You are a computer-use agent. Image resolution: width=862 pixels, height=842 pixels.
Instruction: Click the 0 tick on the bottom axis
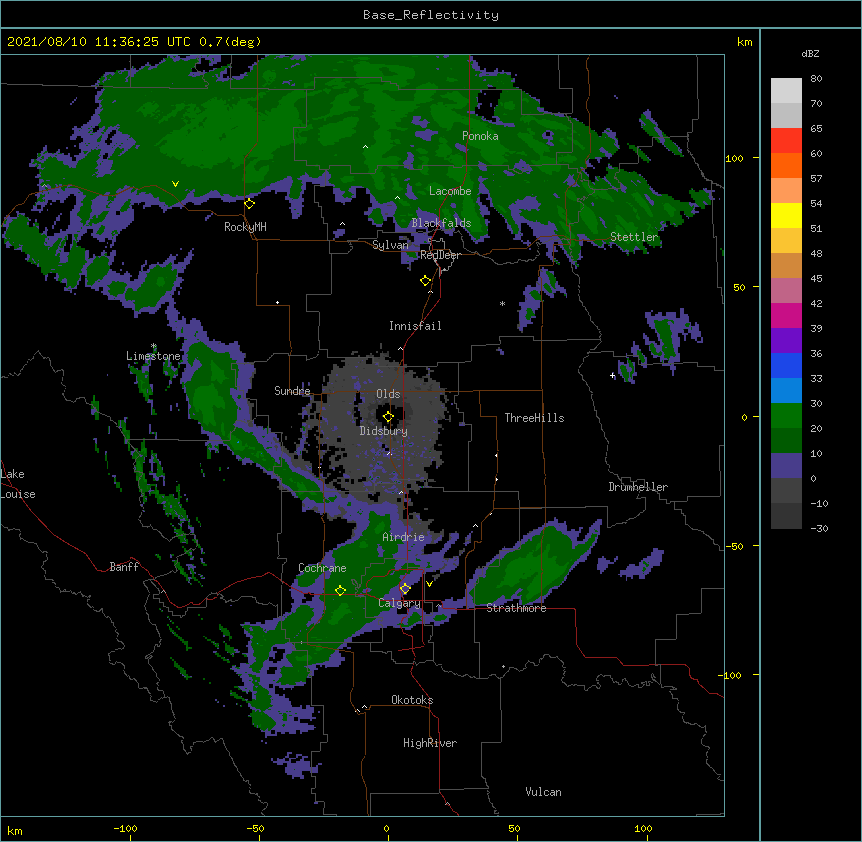coord(386,828)
